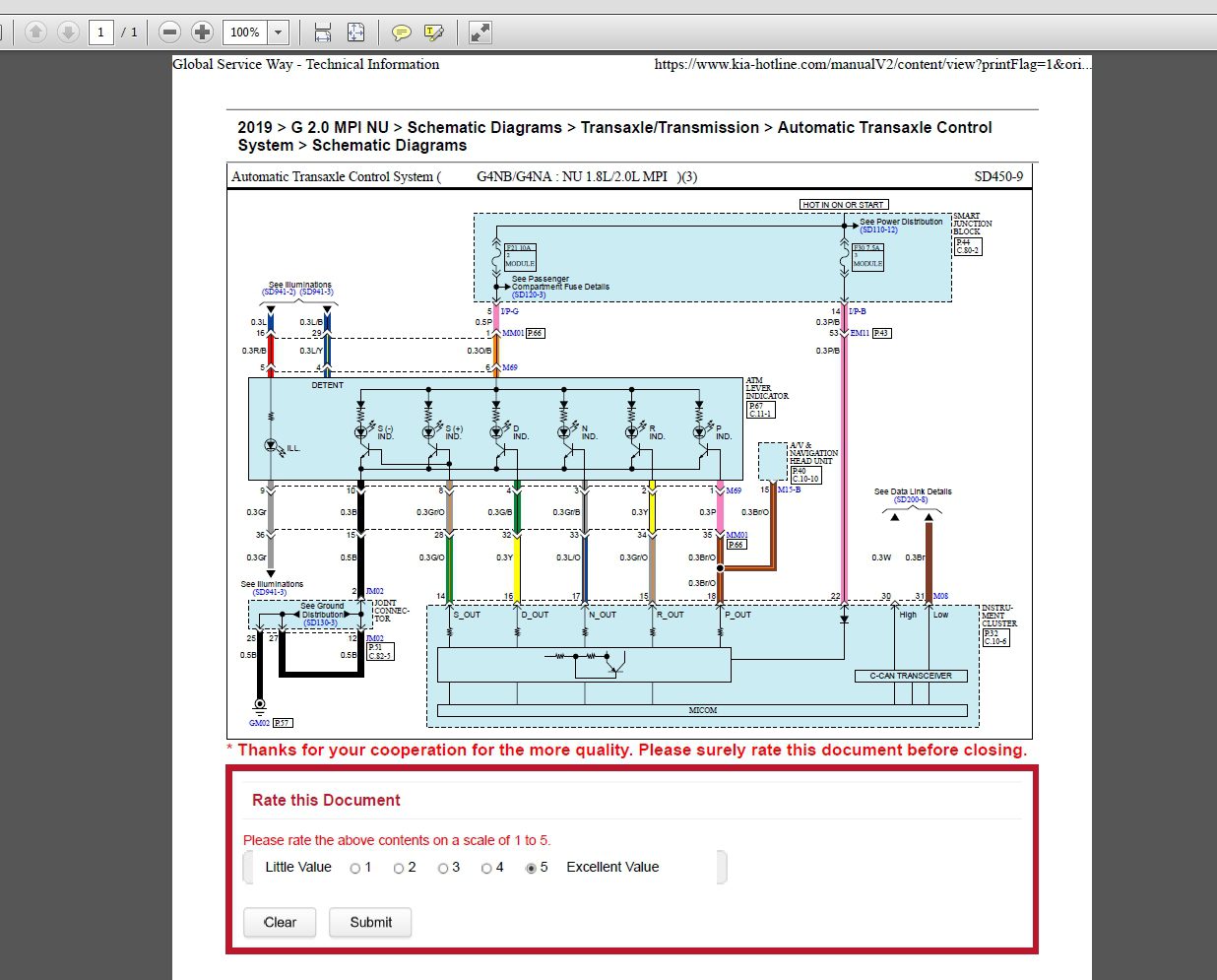Click the SD110-12 power distribution link

[x=878, y=230]
